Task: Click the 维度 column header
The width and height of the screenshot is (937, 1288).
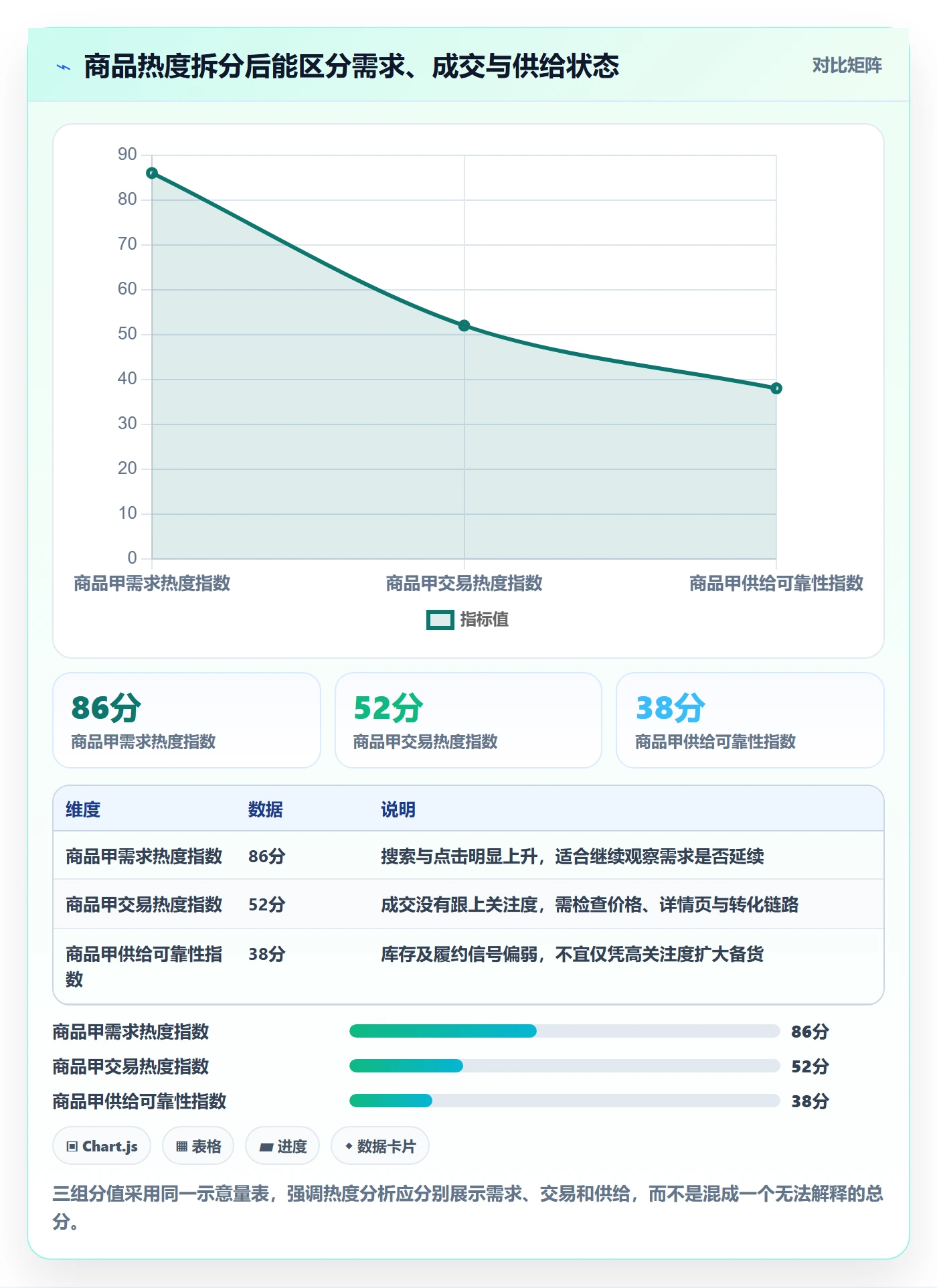Action: click(83, 810)
